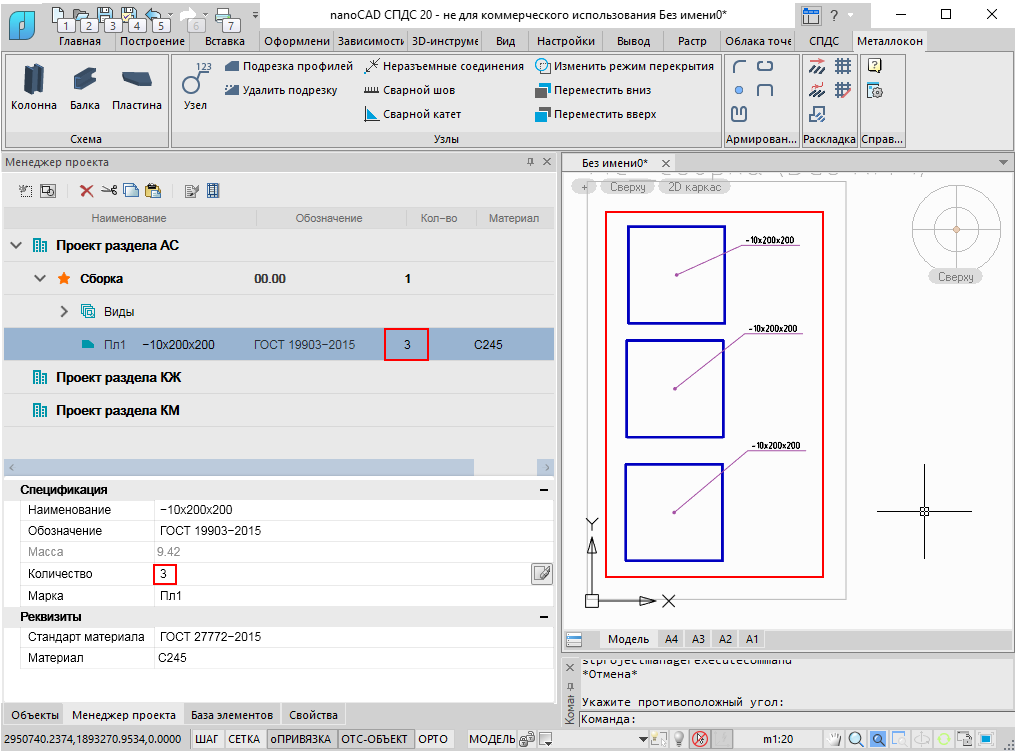Open the quick access toolbar customize arrow
Viewport: 1016px width, 752px height.
(x=255, y=14)
